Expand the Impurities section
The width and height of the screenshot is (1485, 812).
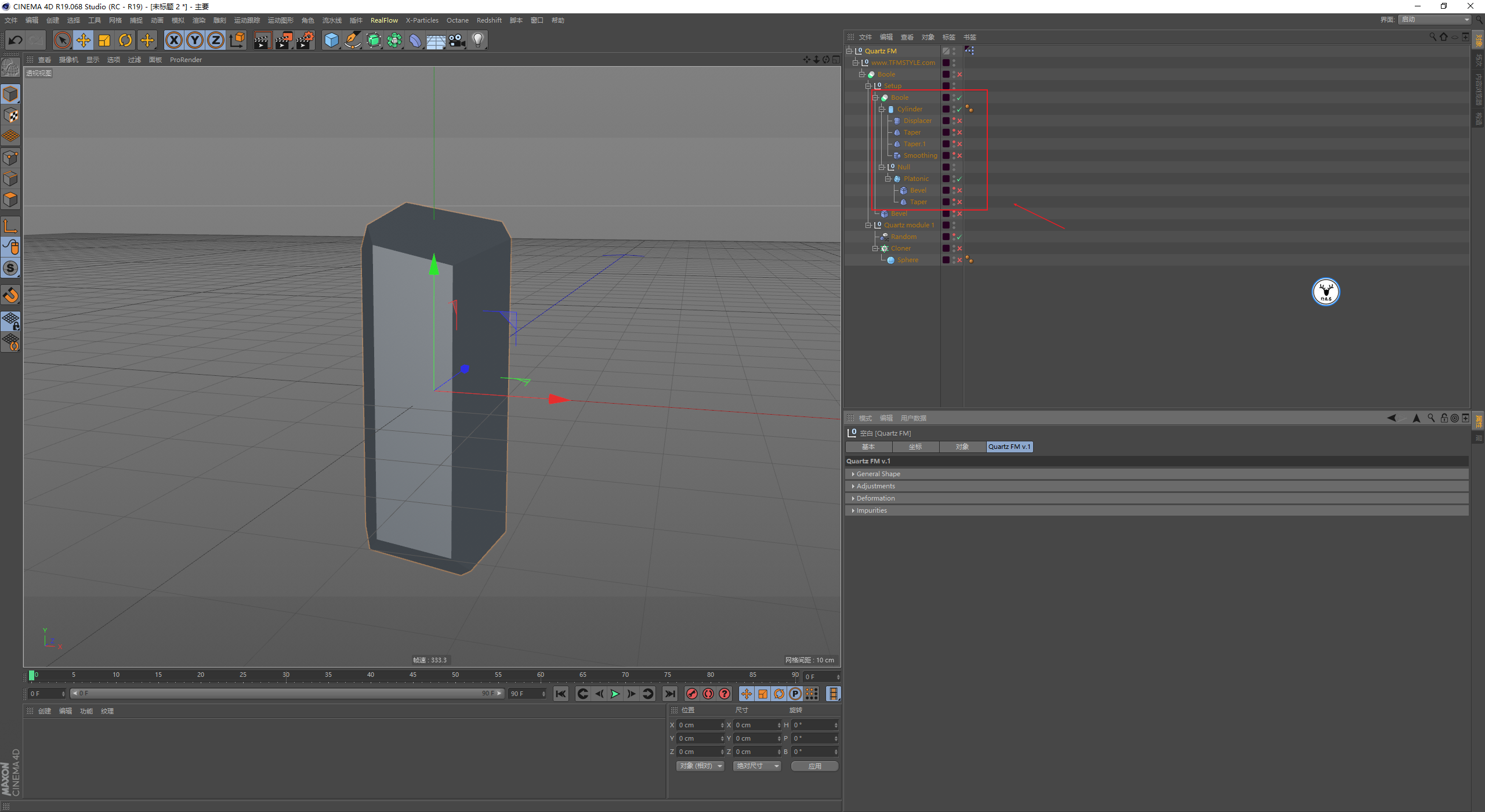[871, 510]
